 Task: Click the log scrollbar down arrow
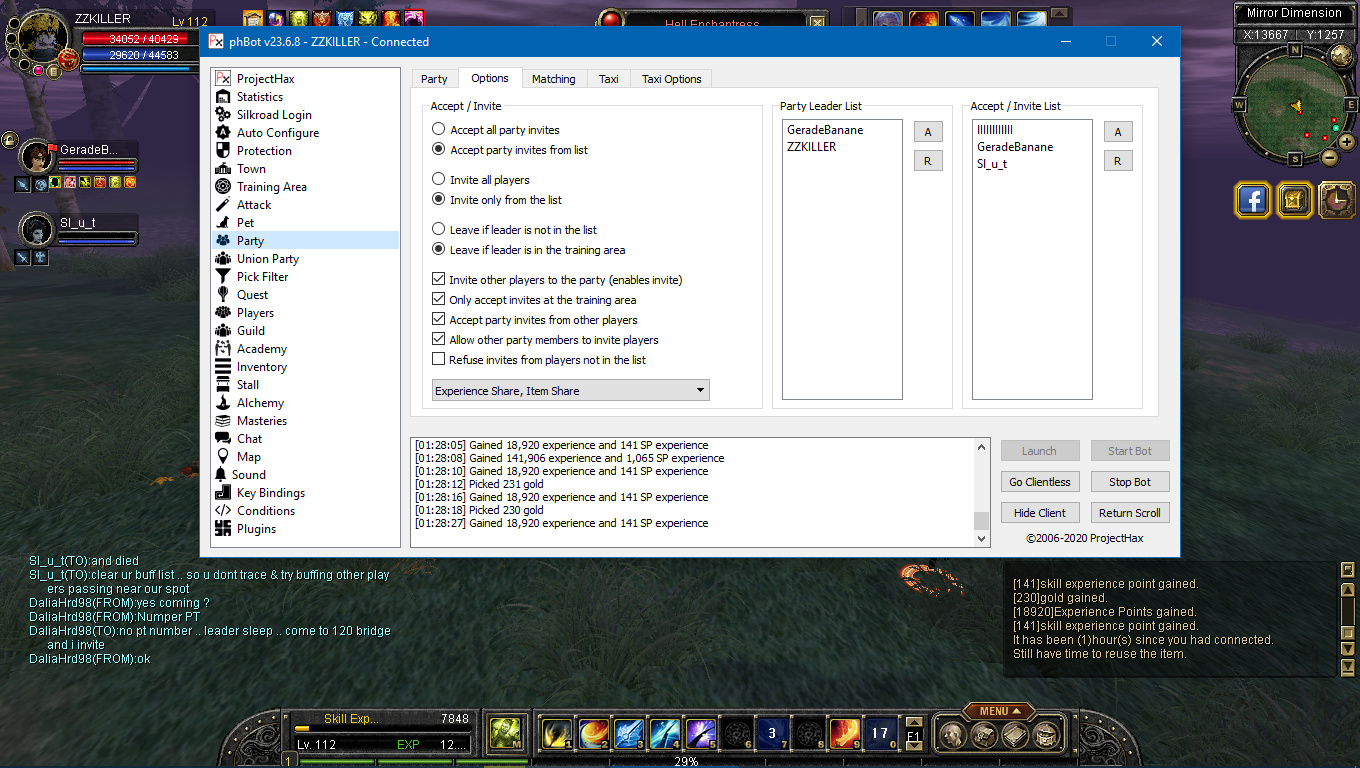point(981,539)
